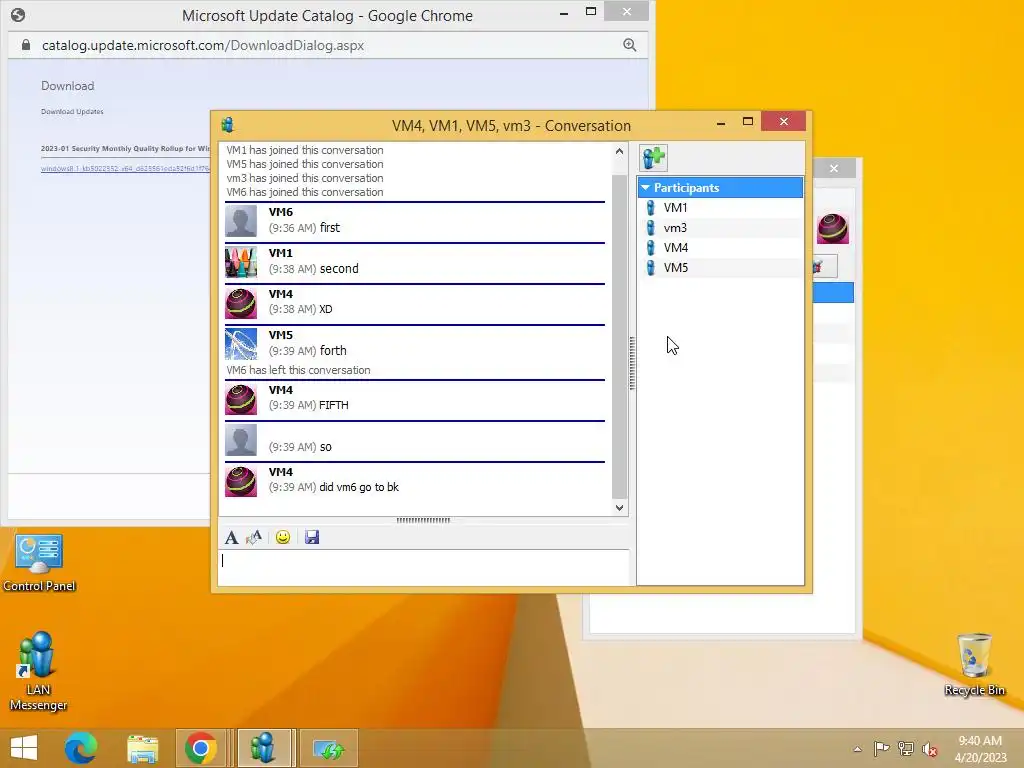Viewport: 1024px width, 768px height.
Task: Open File Explorer from the taskbar
Action: [142, 748]
